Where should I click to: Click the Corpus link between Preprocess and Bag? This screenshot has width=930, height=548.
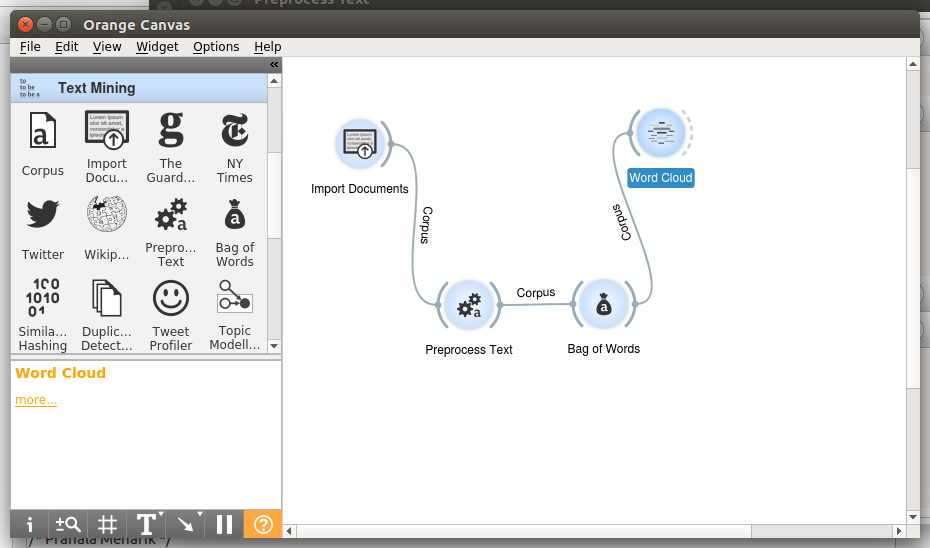[536, 293]
